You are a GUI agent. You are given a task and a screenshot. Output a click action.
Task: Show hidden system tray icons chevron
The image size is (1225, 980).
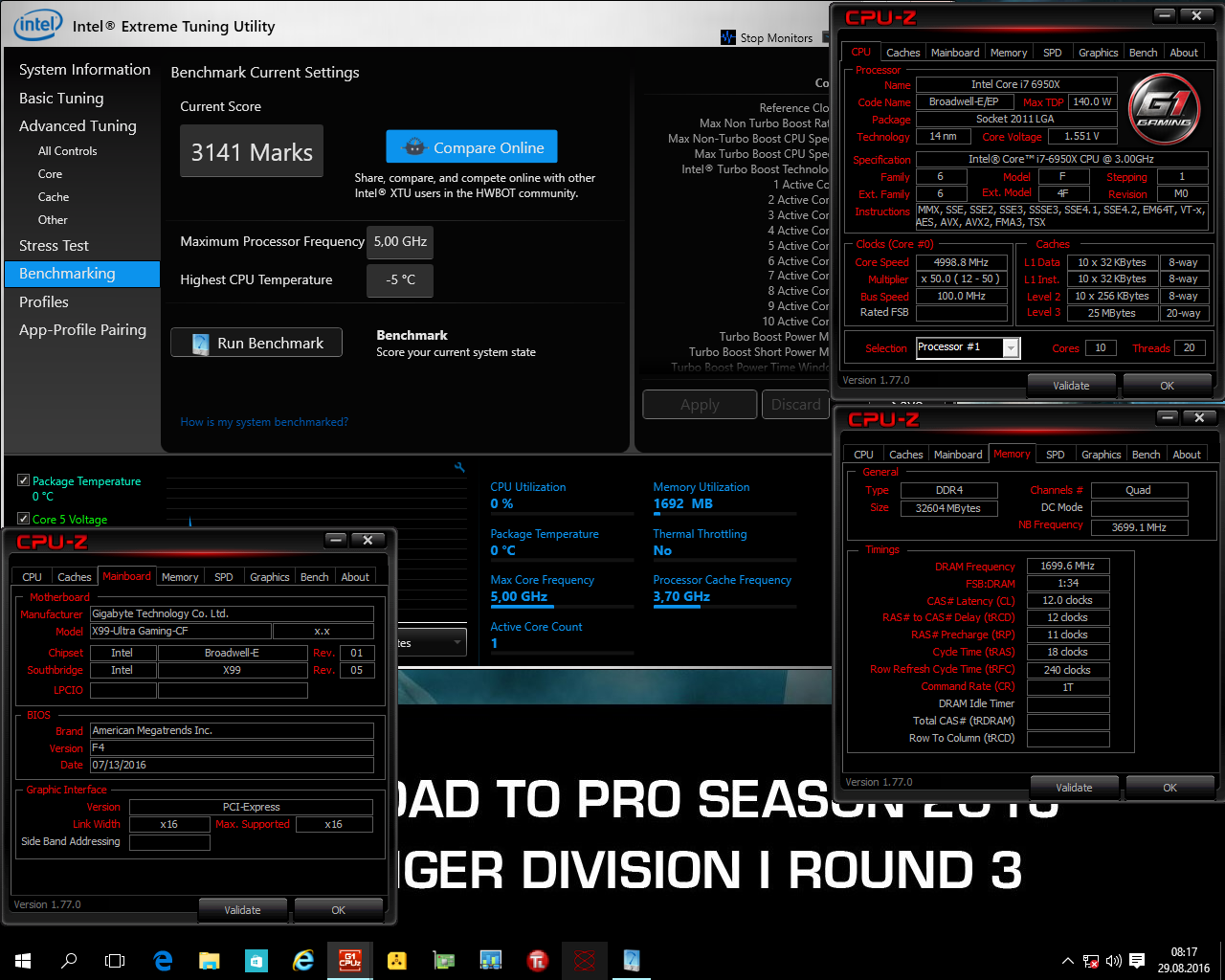coord(1068,960)
